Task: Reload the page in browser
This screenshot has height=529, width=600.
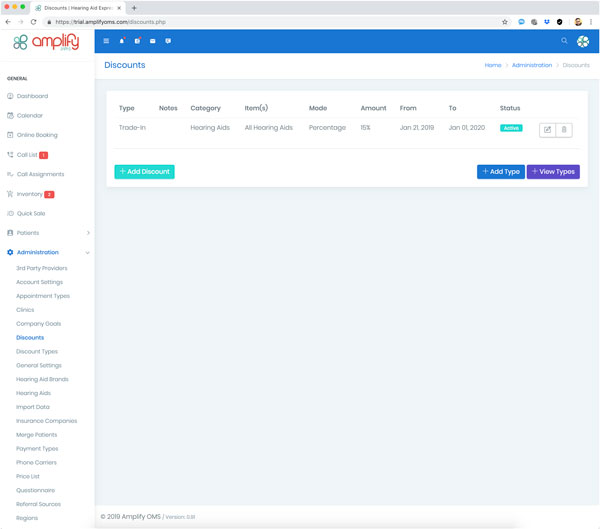Action: point(34,22)
